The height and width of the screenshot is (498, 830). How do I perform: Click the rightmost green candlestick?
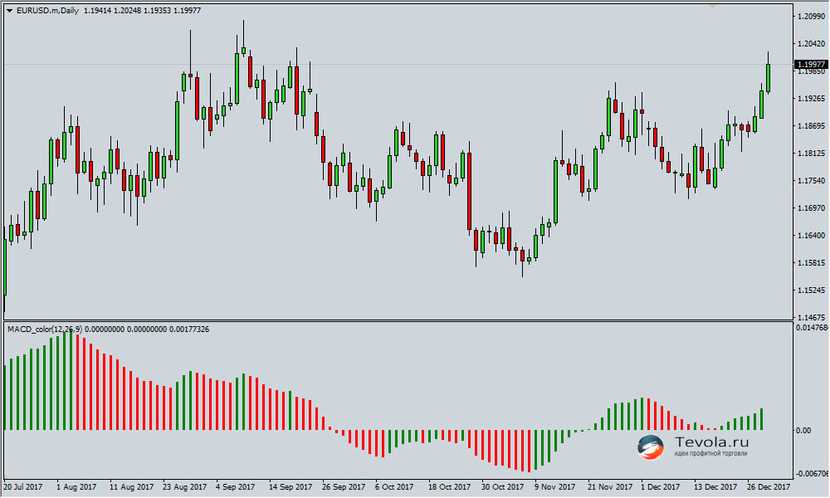coord(768,77)
